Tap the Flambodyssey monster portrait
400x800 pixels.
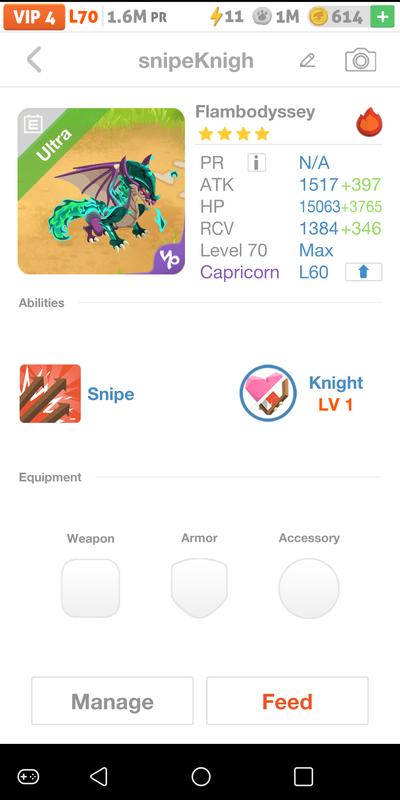[101, 191]
